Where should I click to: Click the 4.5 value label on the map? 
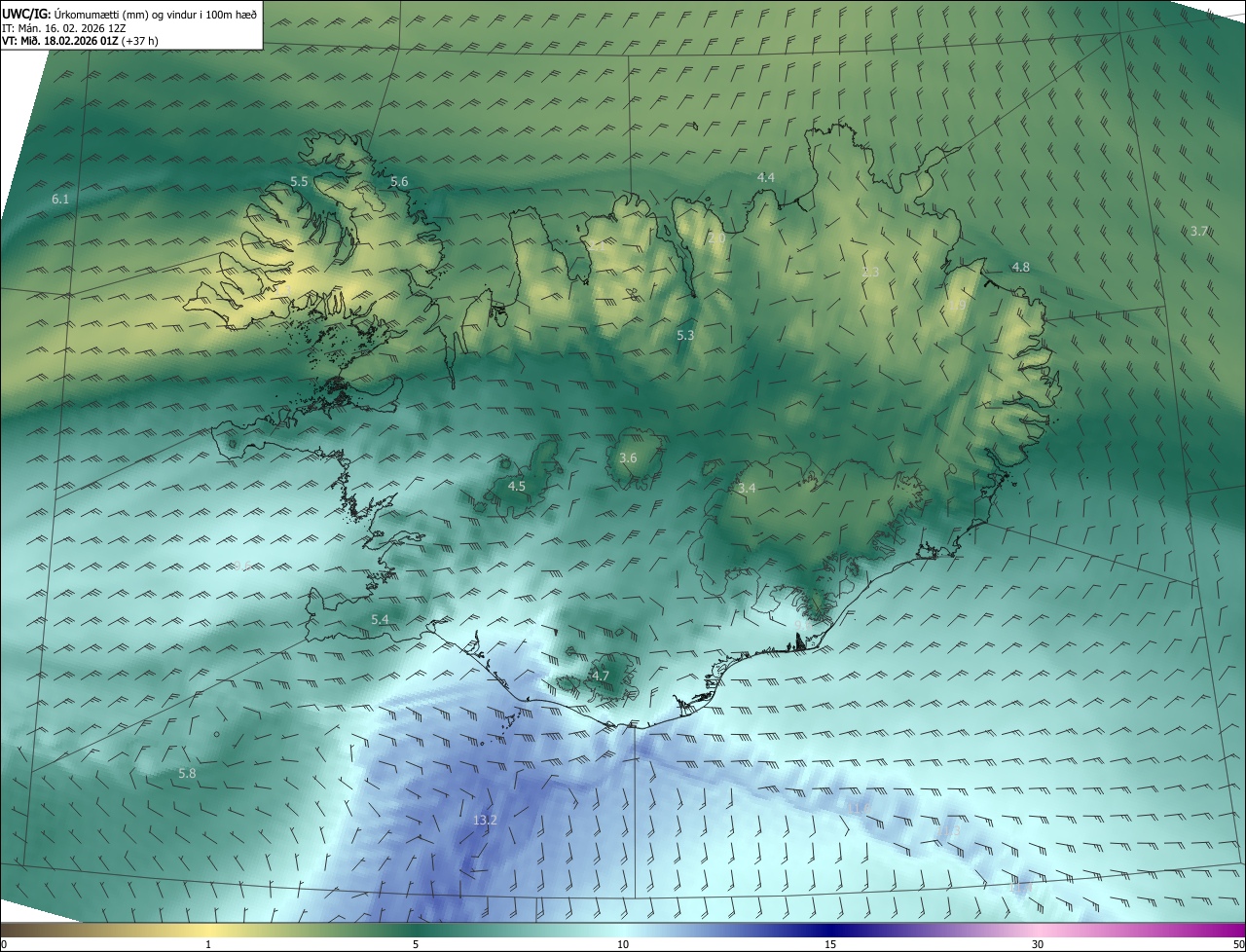(x=517, y=486)
